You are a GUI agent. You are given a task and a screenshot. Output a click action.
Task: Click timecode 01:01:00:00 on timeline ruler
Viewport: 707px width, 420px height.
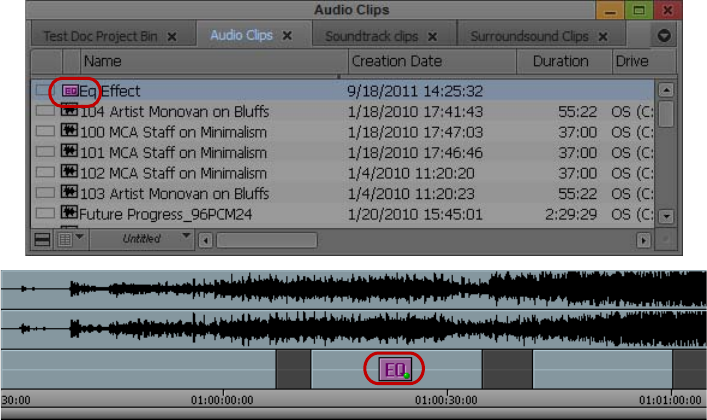[670, 400]
